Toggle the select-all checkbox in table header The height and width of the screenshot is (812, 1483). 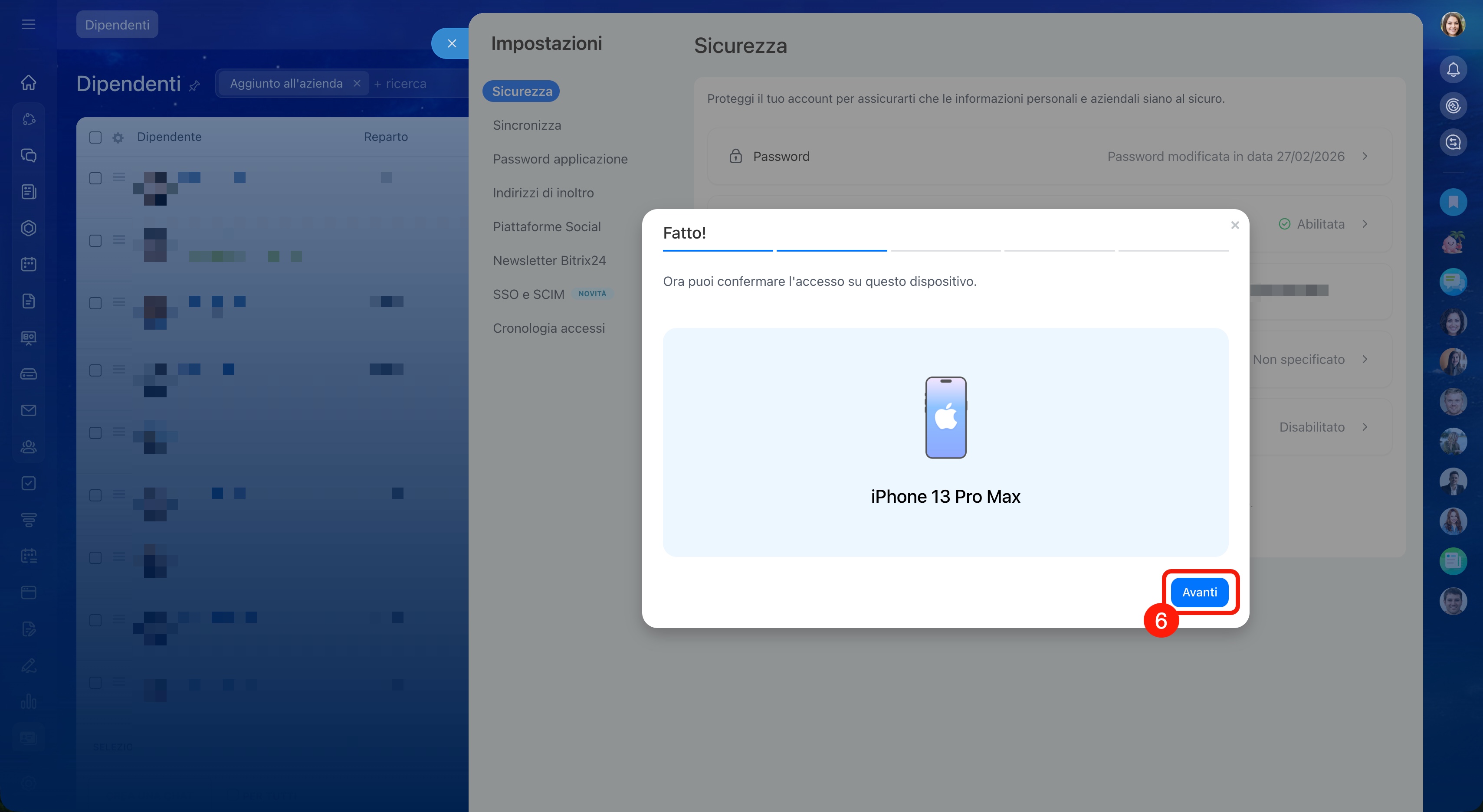95,138
